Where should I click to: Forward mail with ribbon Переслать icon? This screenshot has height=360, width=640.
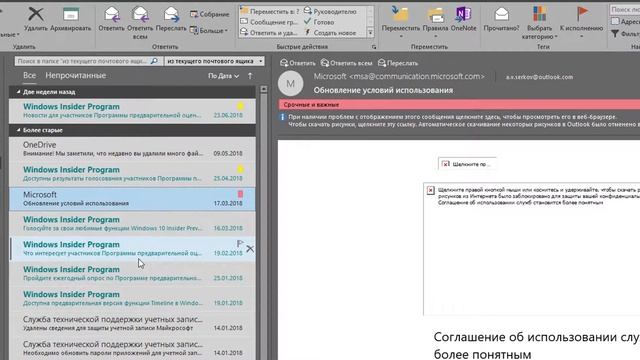171,19
